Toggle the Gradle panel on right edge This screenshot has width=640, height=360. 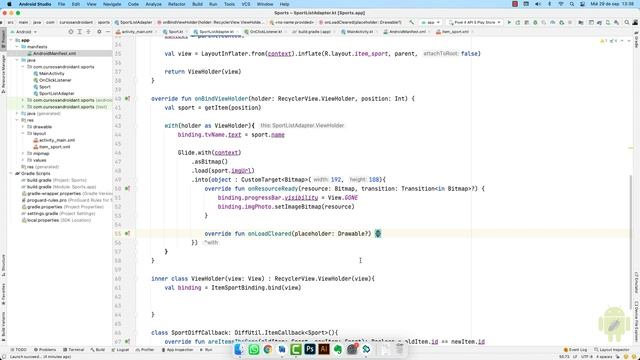pos(636,39)
